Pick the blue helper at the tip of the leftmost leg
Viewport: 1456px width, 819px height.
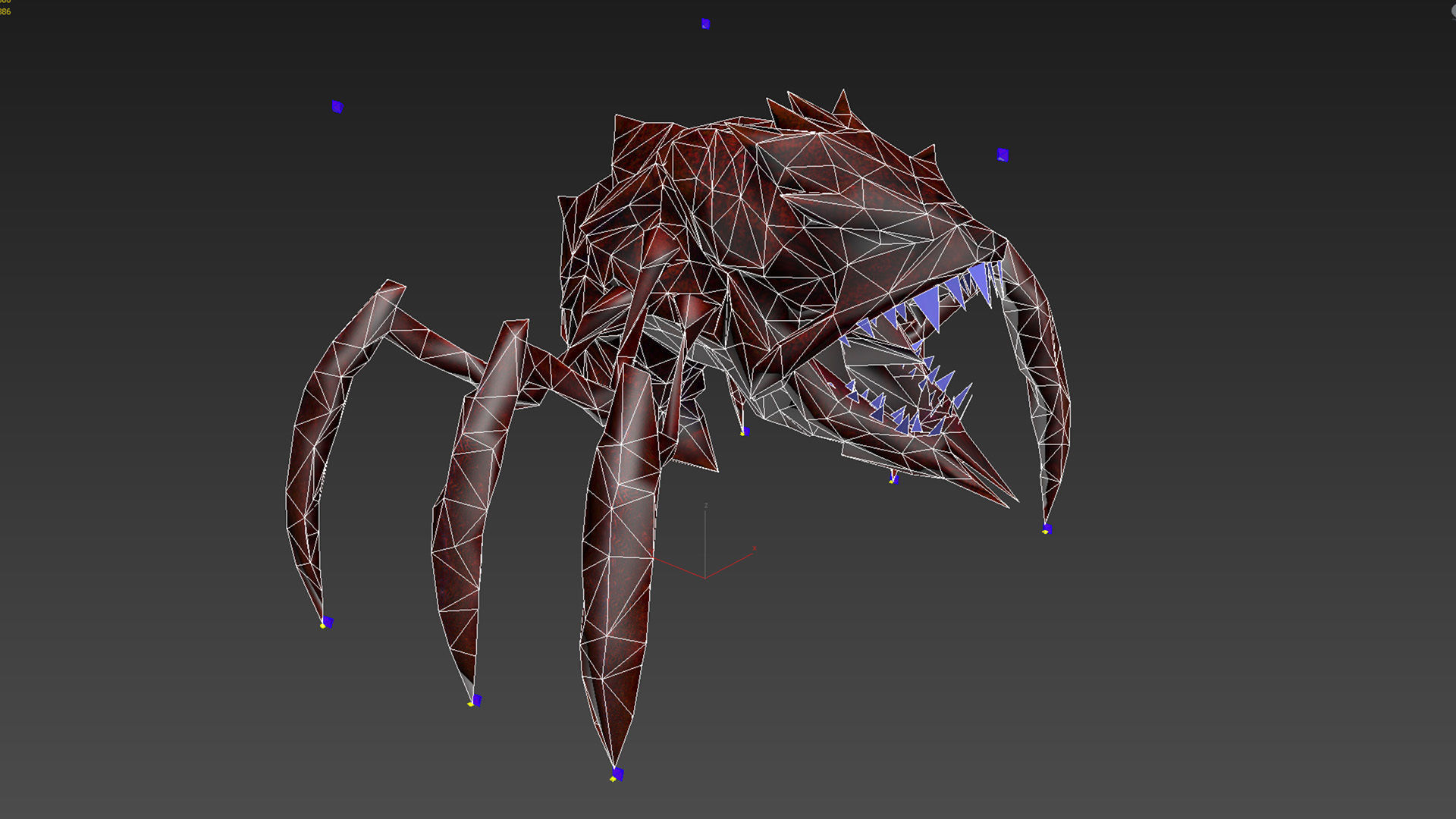click(x=326, y=623)
